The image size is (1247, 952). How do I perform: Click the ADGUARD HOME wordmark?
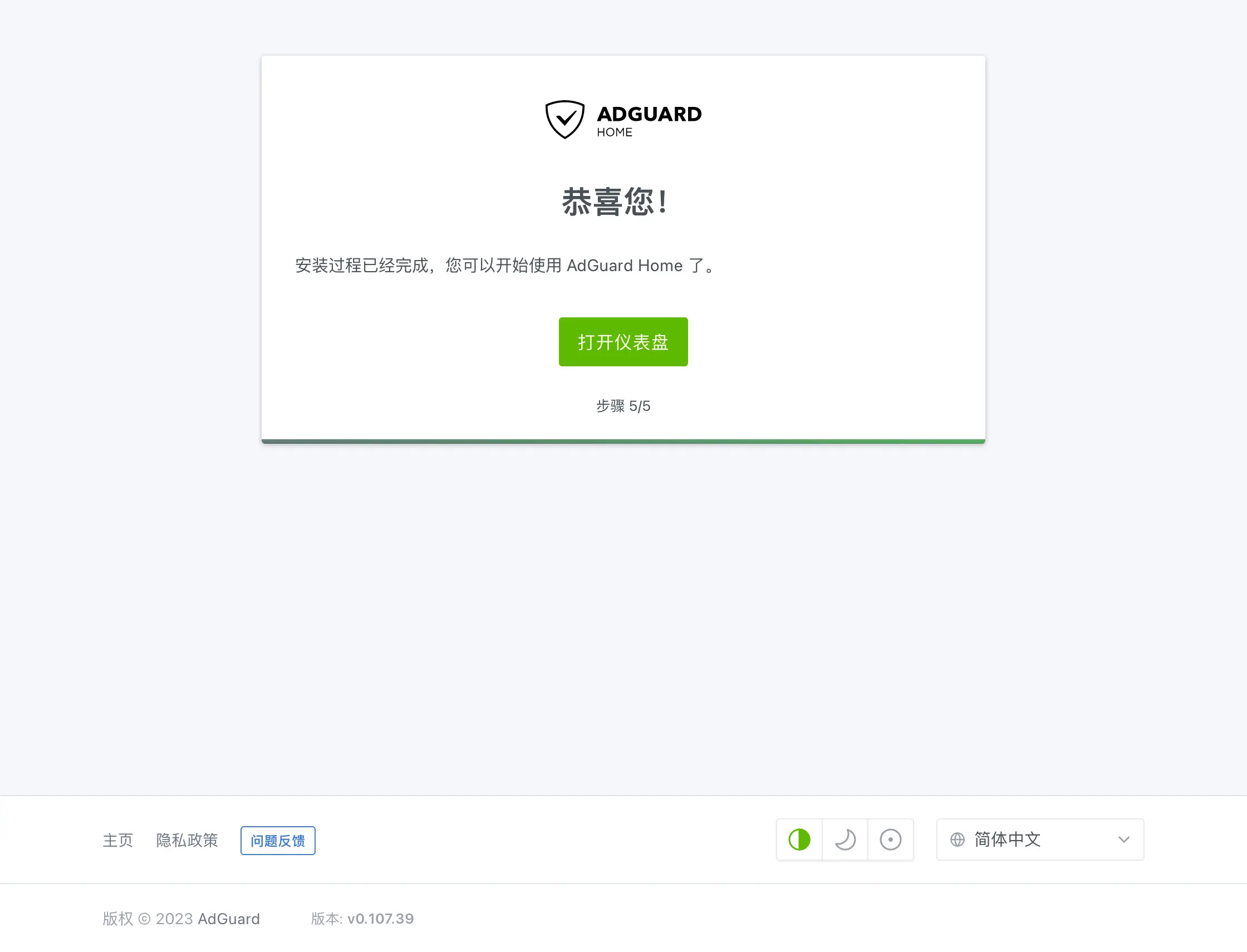(649, 121)
